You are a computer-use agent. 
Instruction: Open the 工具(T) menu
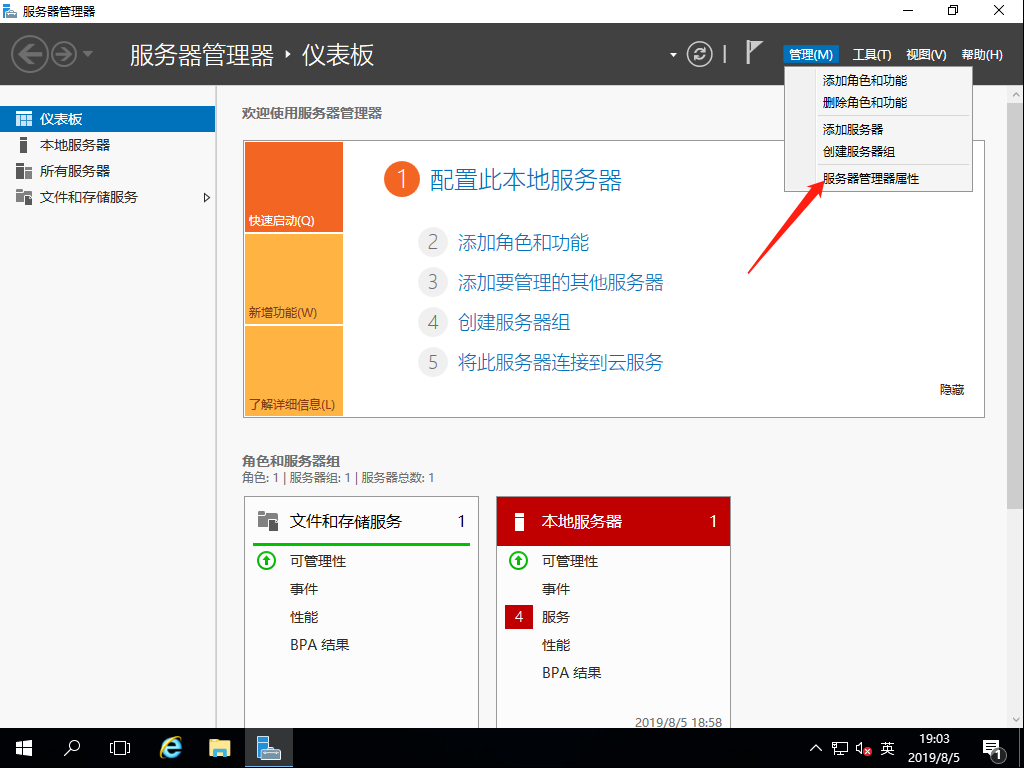pos(871,55)
